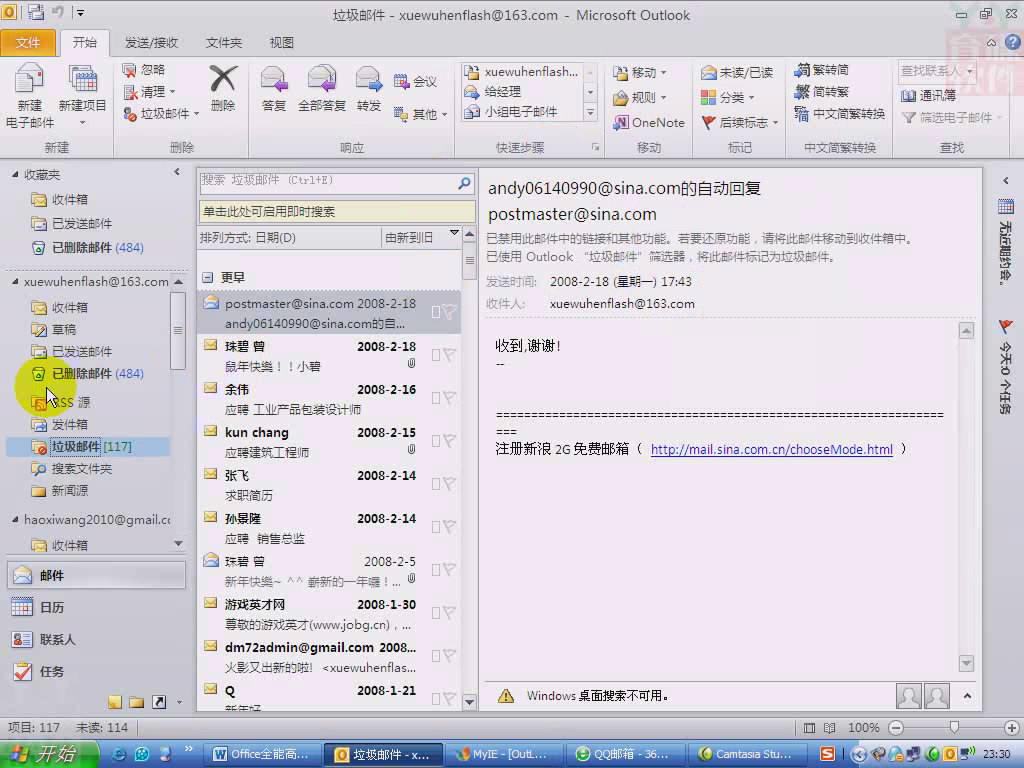
Task: Open the Outlook help question mark icon
Action: point(1013,42)
